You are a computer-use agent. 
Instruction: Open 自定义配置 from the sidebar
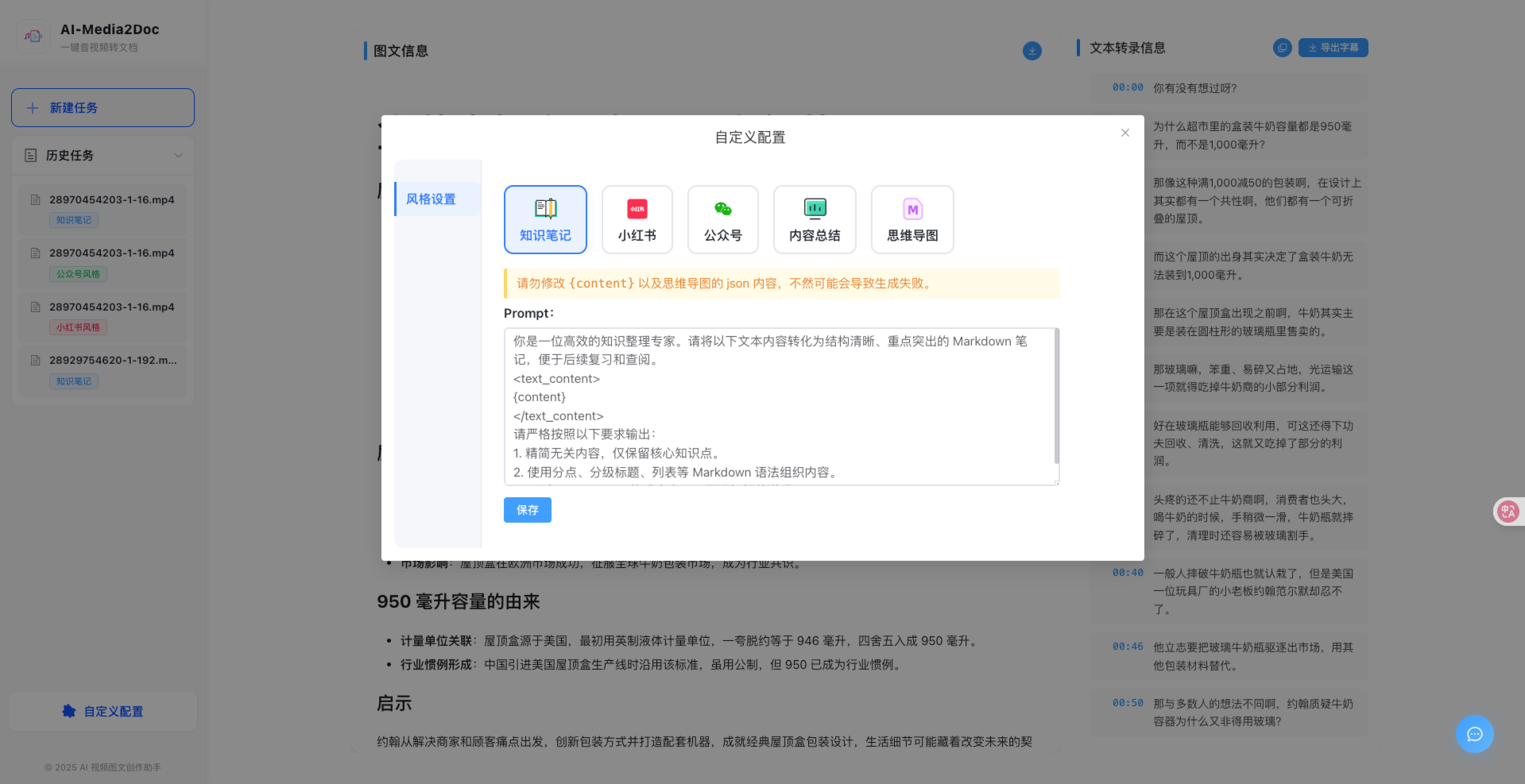click(102, 711)
